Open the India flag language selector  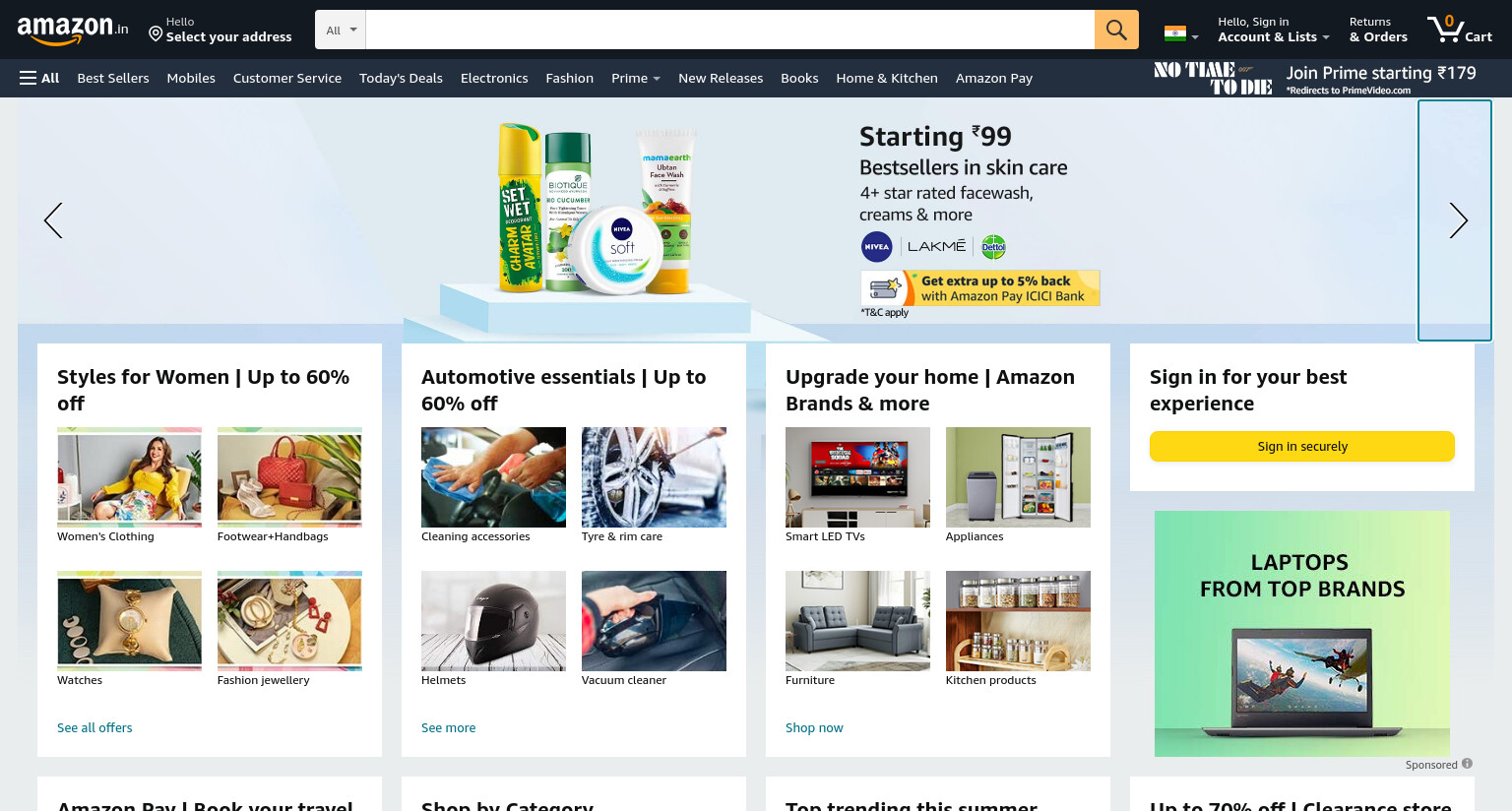click(x=1181, y=33)
